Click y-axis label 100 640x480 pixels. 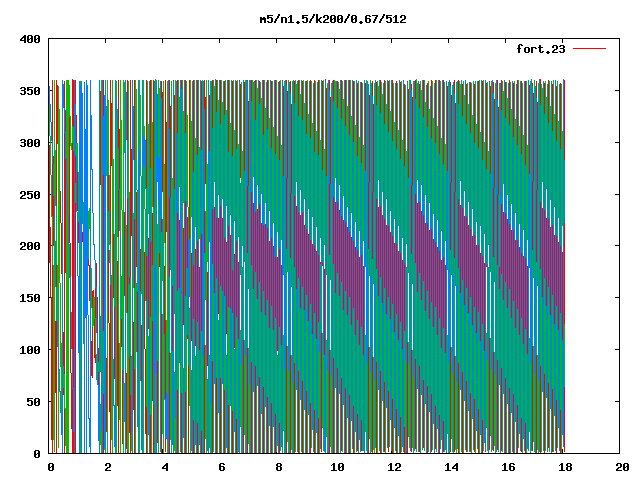(x=30, y=350)
